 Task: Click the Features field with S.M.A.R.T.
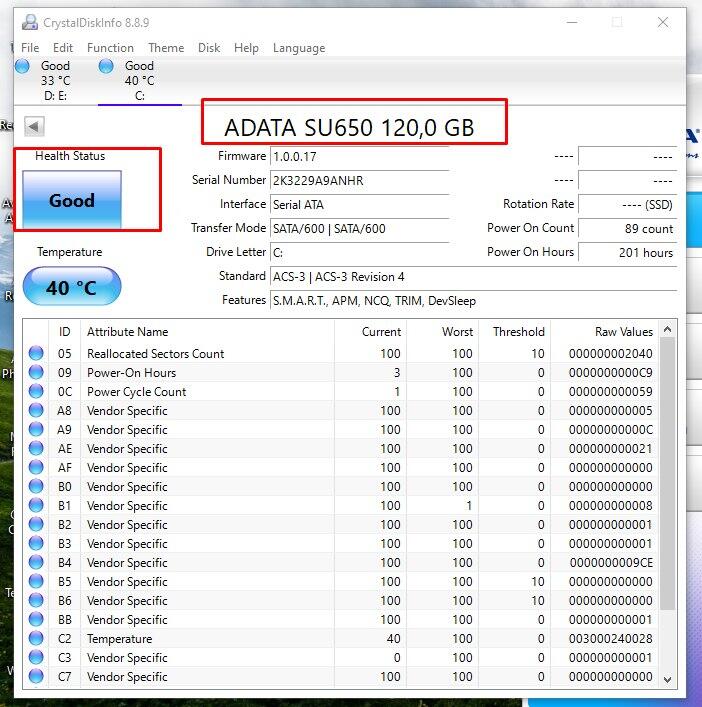pyautogui.click(x=473, y=301)
